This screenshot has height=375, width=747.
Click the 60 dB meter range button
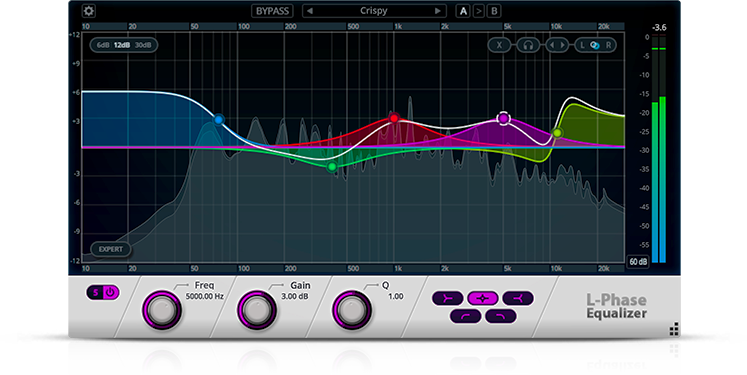coord(638,262)
